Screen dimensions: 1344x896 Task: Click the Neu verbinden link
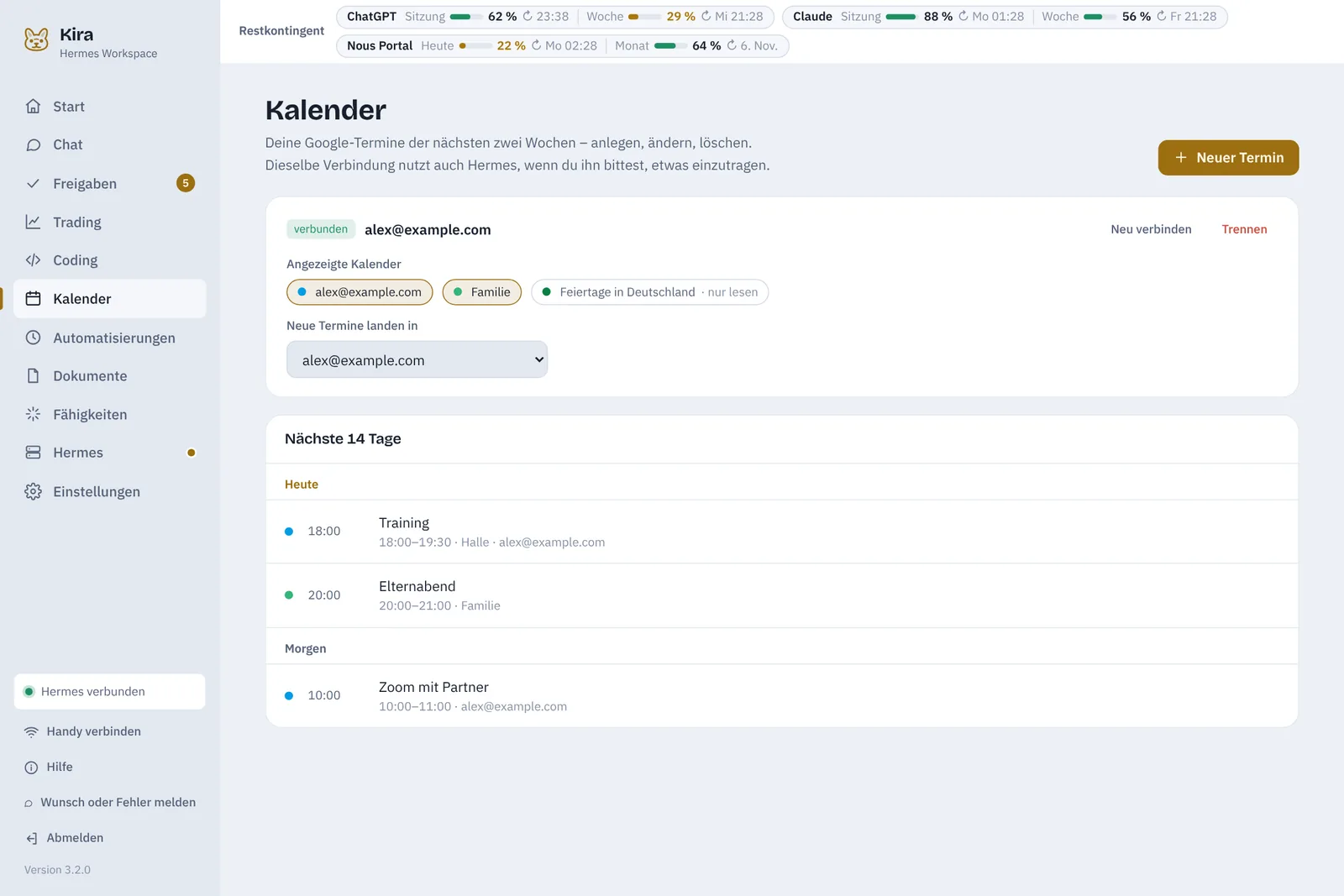(x=1151, y=229)
